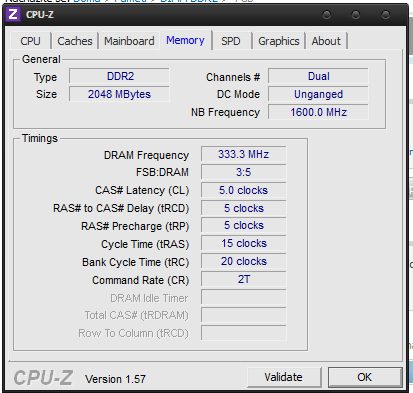The height and width of the screenshot is (393, 413).
Task: Select the DC Mode value Unganged
Action: point(318,94)
